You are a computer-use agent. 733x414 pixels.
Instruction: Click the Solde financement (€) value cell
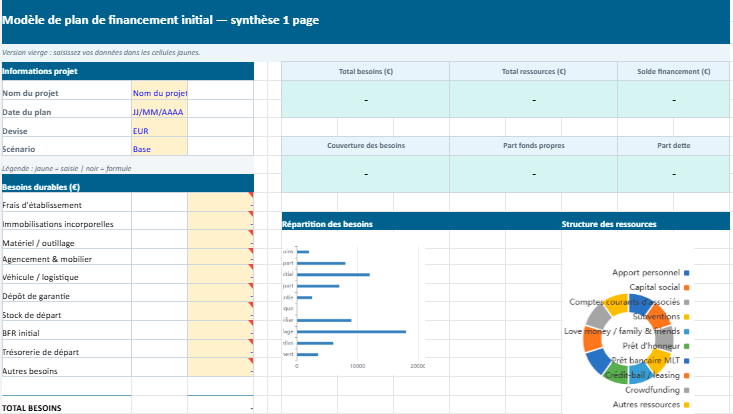[x=673, y=101]
